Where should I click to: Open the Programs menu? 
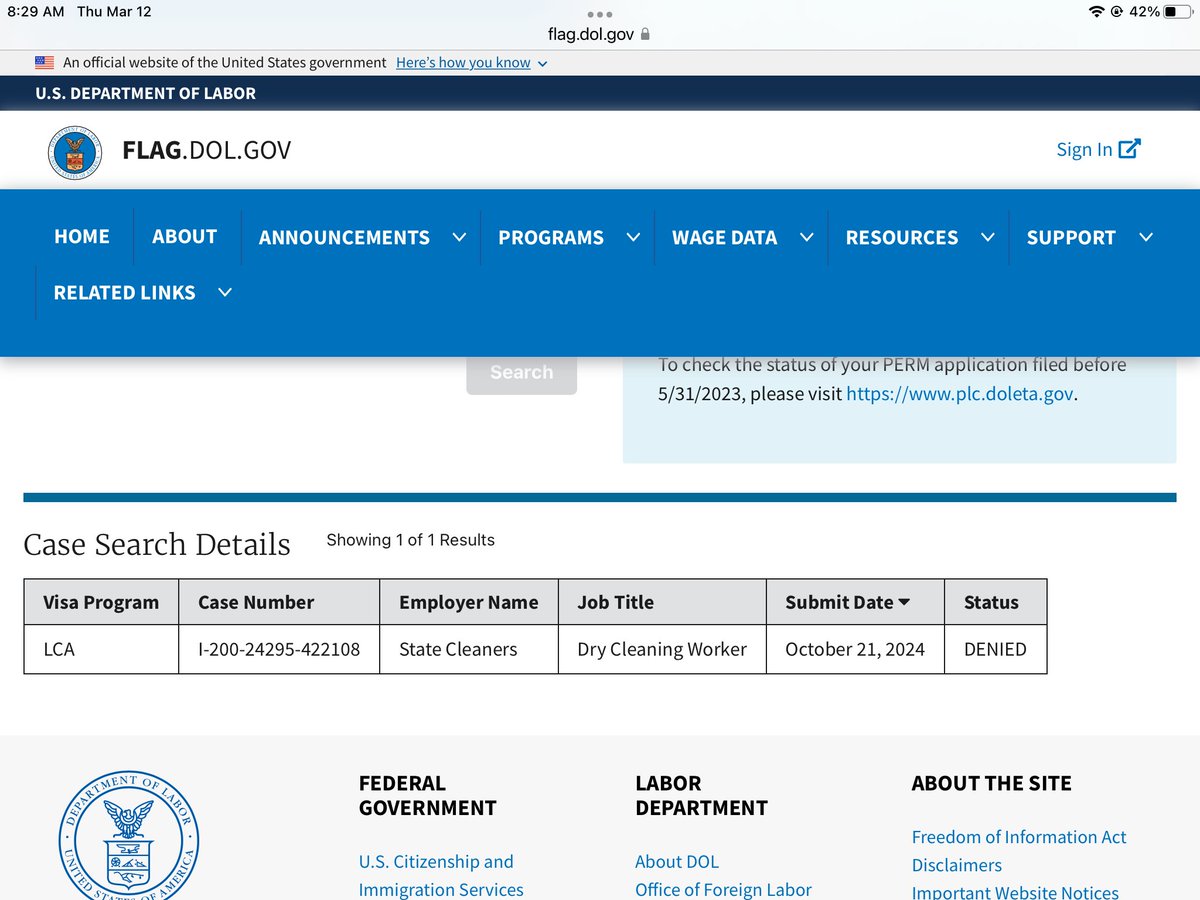click(551, 237)
